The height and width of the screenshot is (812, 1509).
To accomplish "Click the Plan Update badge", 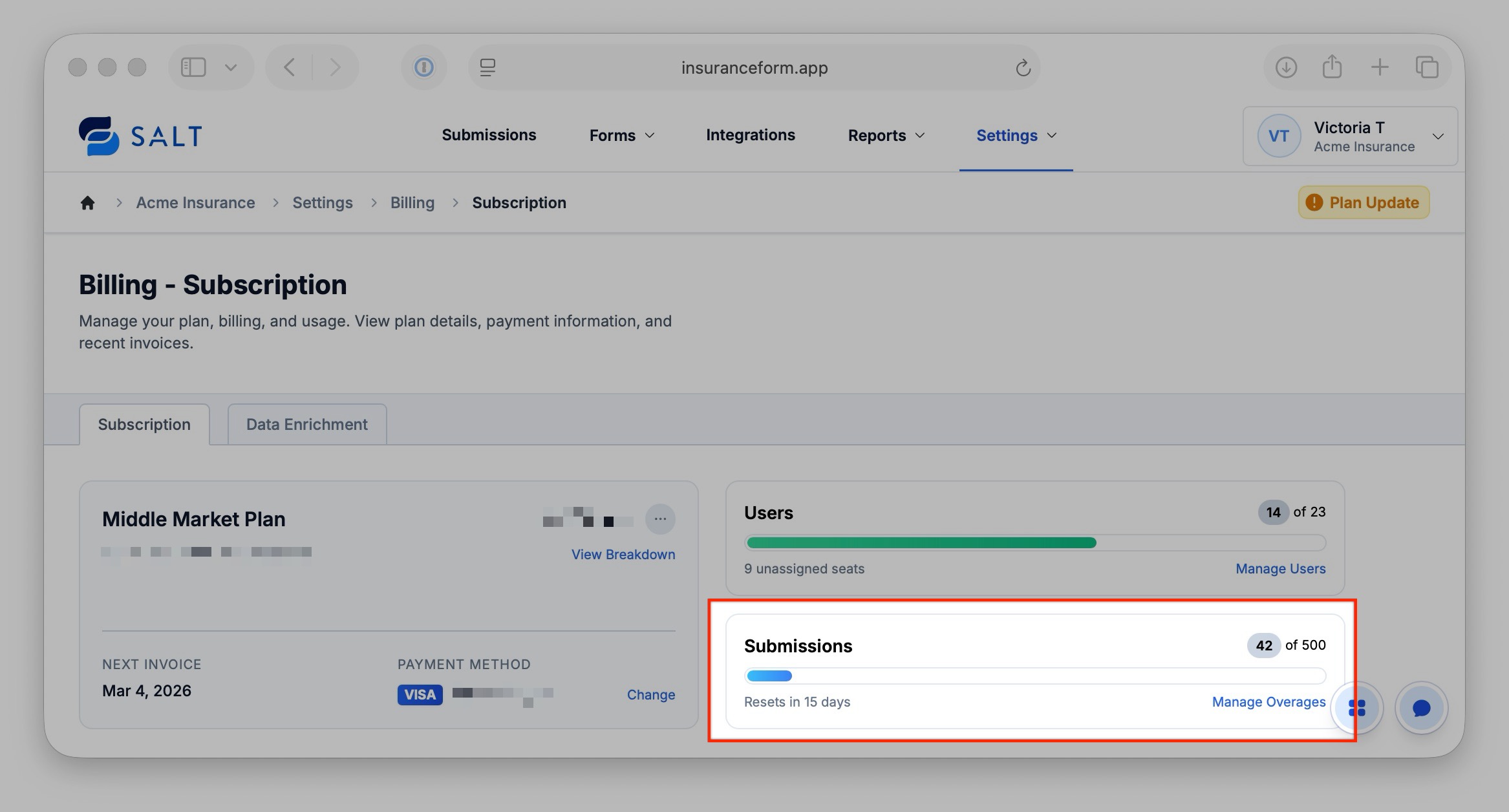I will [x=1364, y=203].
